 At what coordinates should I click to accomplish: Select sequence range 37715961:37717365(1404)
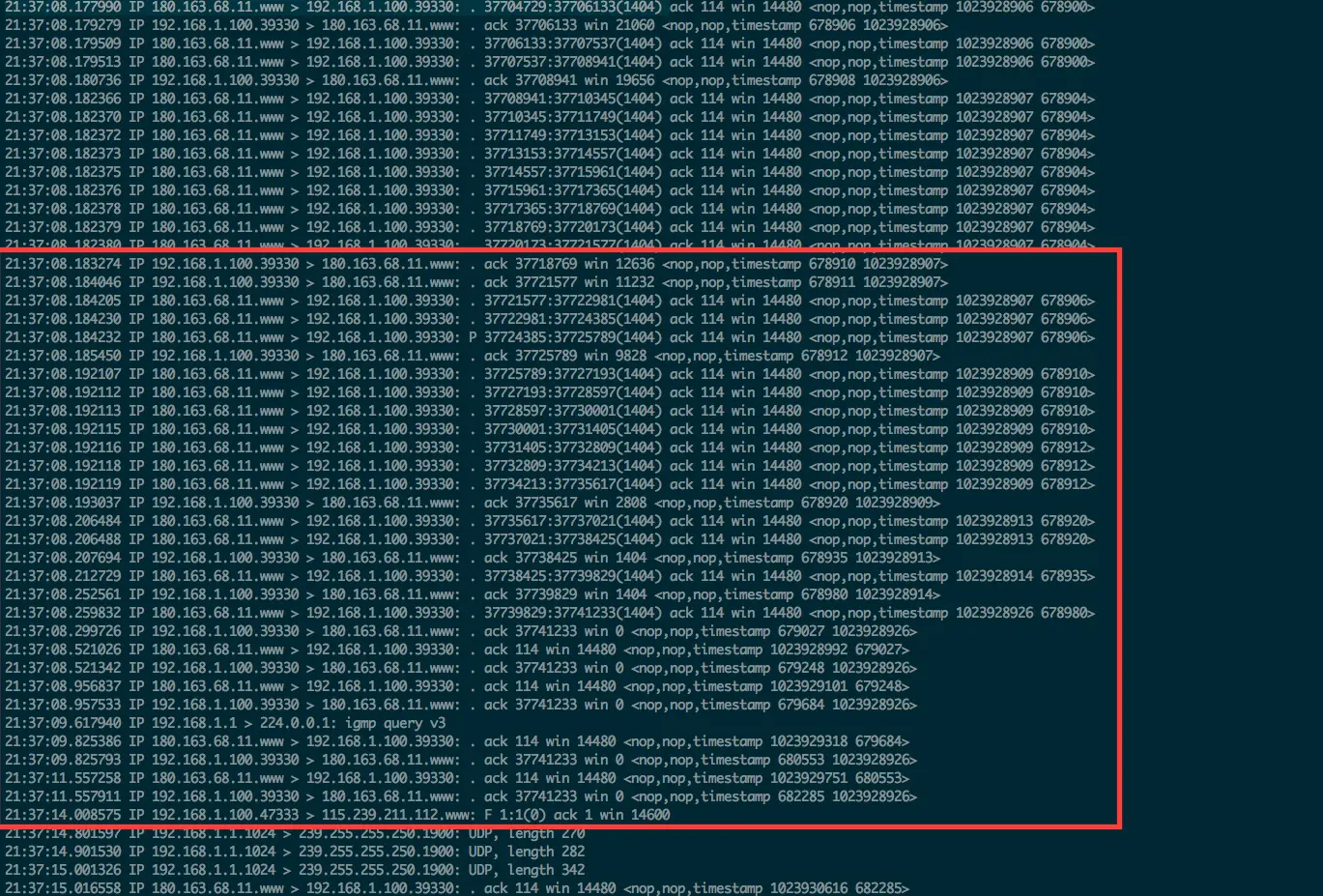pos(573,190)
